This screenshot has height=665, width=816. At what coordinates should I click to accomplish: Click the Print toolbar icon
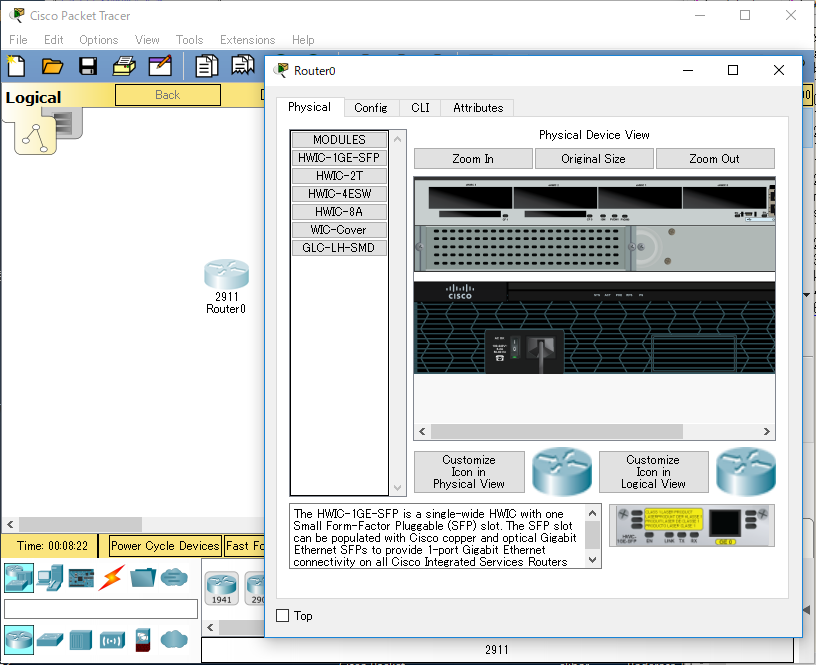124,66
